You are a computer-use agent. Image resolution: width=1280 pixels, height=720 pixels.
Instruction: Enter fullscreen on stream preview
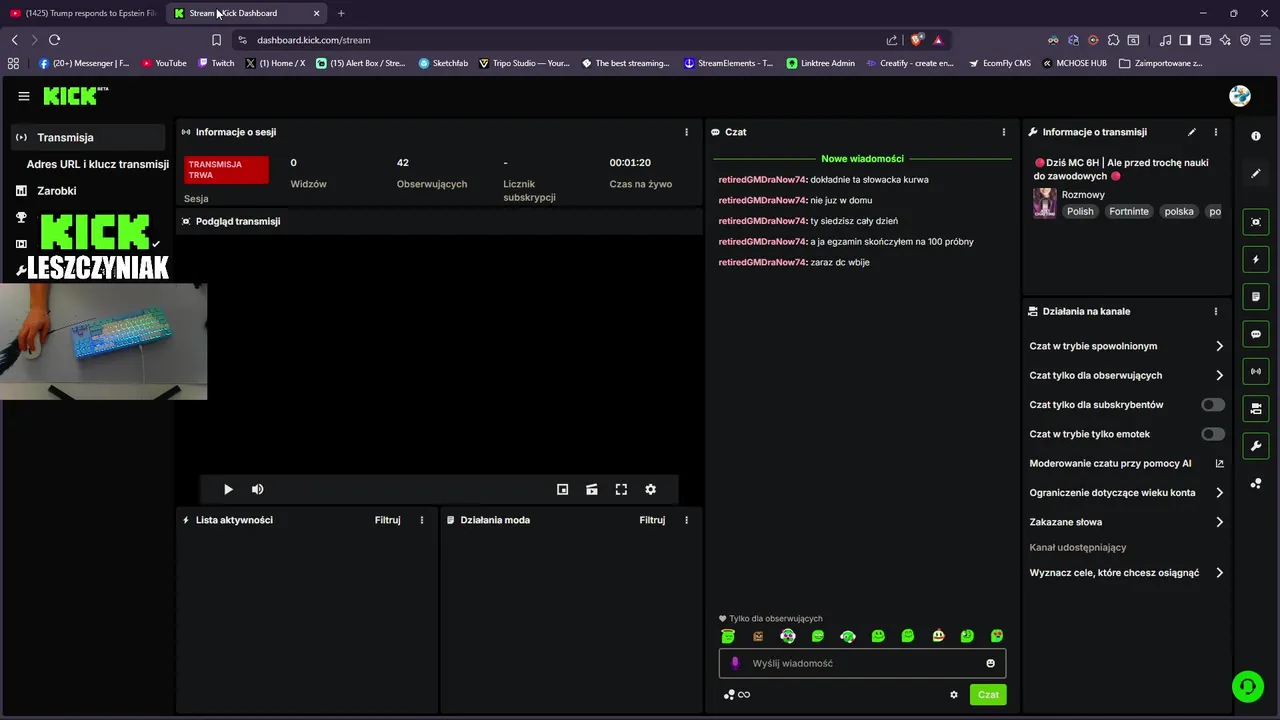[x=621, y=489]
